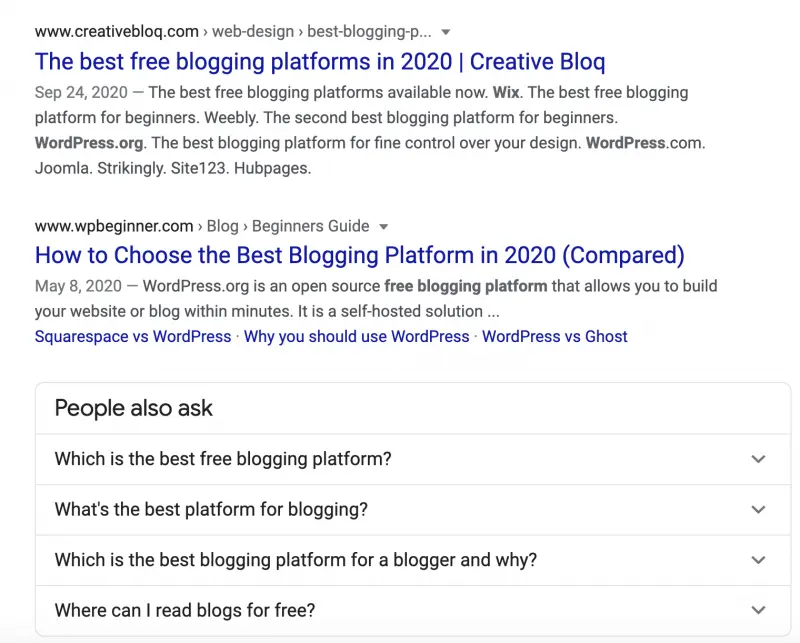Viewport: 800px width, 643px height.
Task: Open the dropdown arrow beside wpbeginner.com breadcrumb
Action: (x=383, y=227)
